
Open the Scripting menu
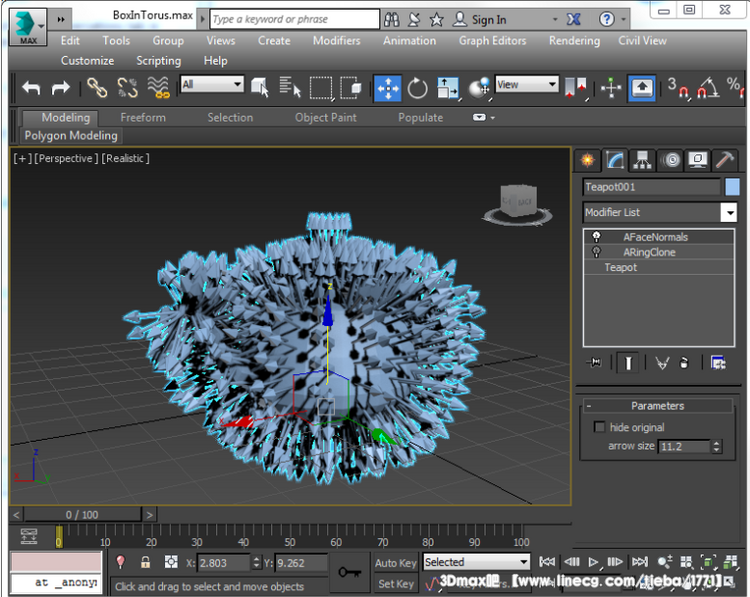coord(158,61)
